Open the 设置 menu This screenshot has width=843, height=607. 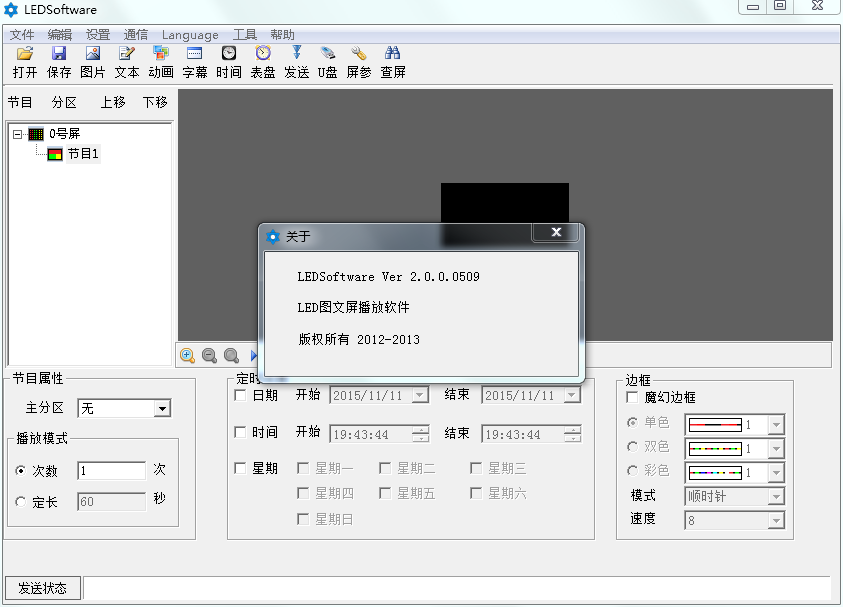[x=98, y=35]
